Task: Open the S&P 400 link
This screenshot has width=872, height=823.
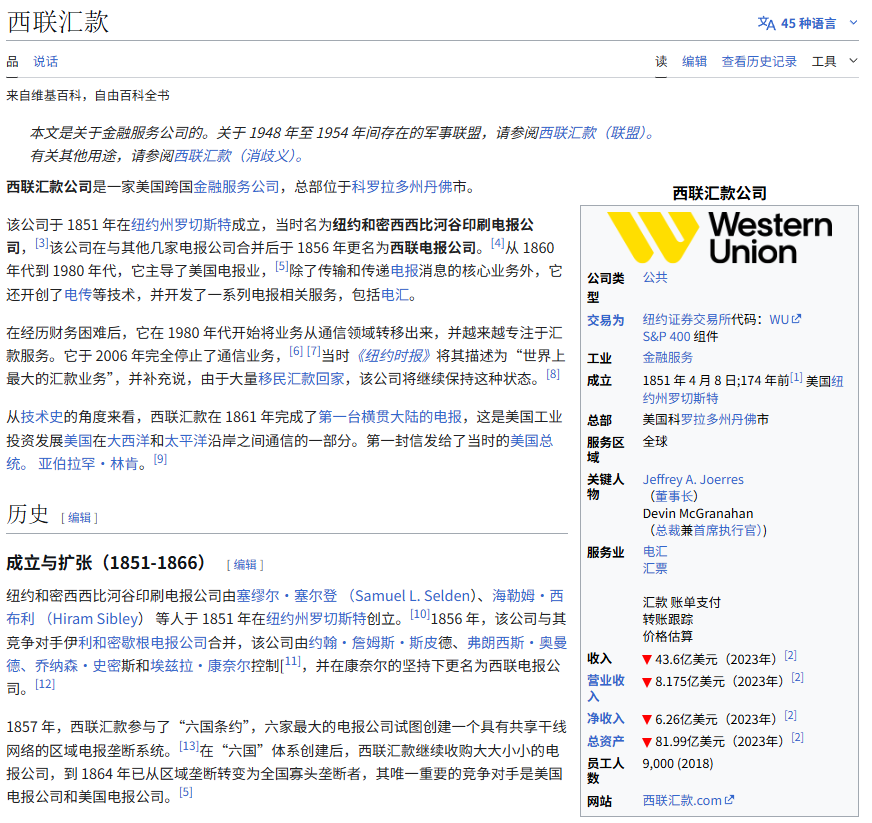Action: [x=666, y=336]
